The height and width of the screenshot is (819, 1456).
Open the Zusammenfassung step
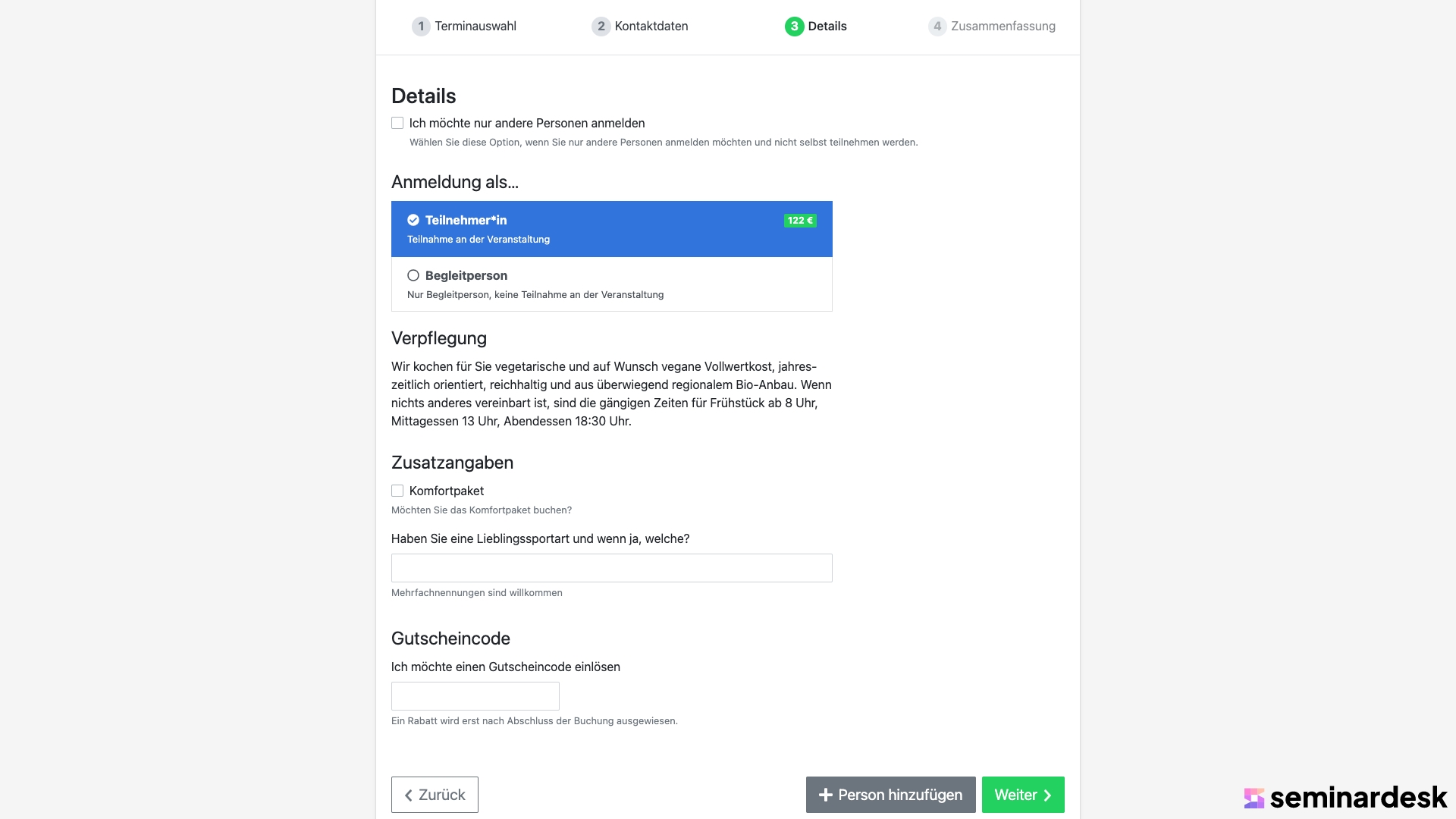coord(1003,27)
